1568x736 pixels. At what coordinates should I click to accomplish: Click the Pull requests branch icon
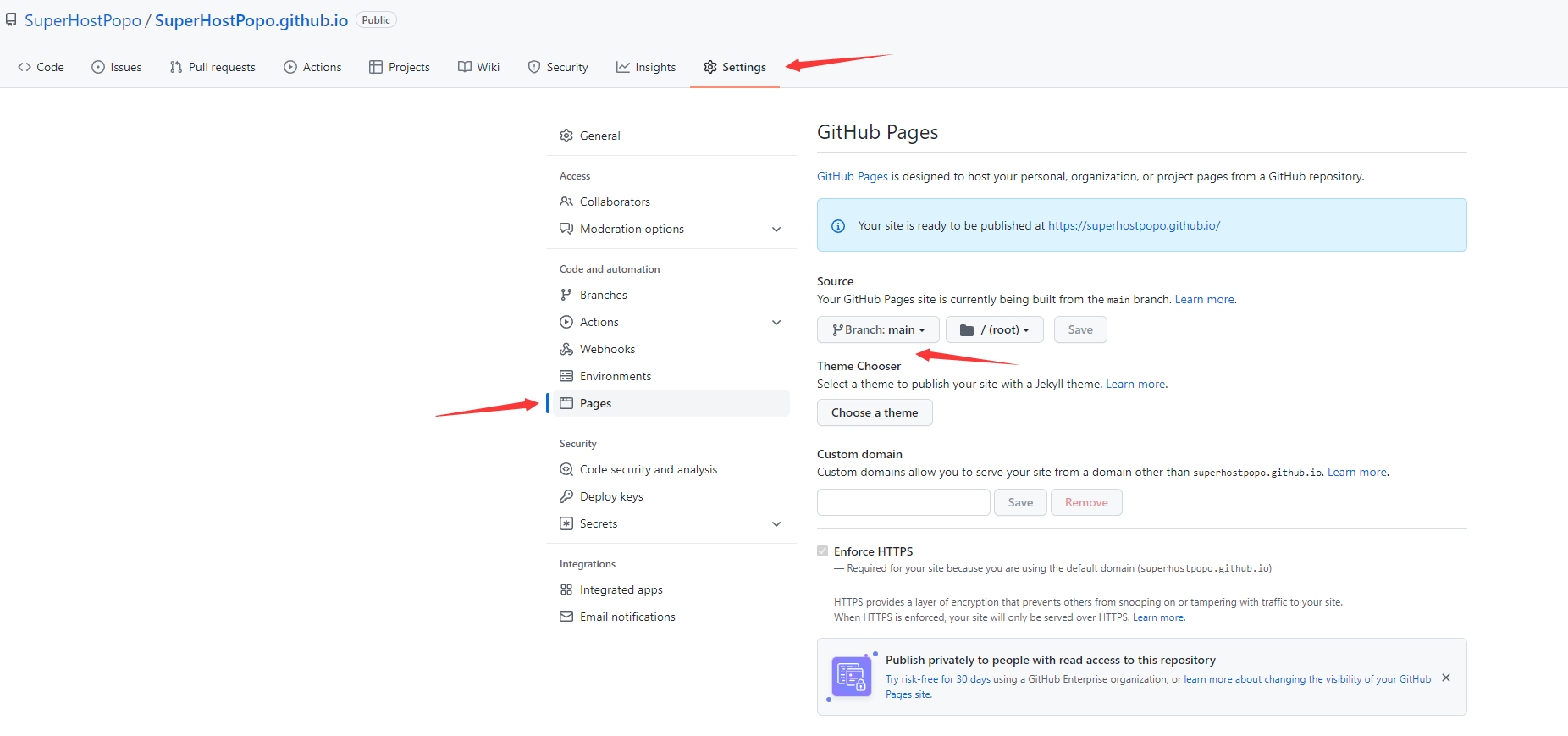(176, 67)
